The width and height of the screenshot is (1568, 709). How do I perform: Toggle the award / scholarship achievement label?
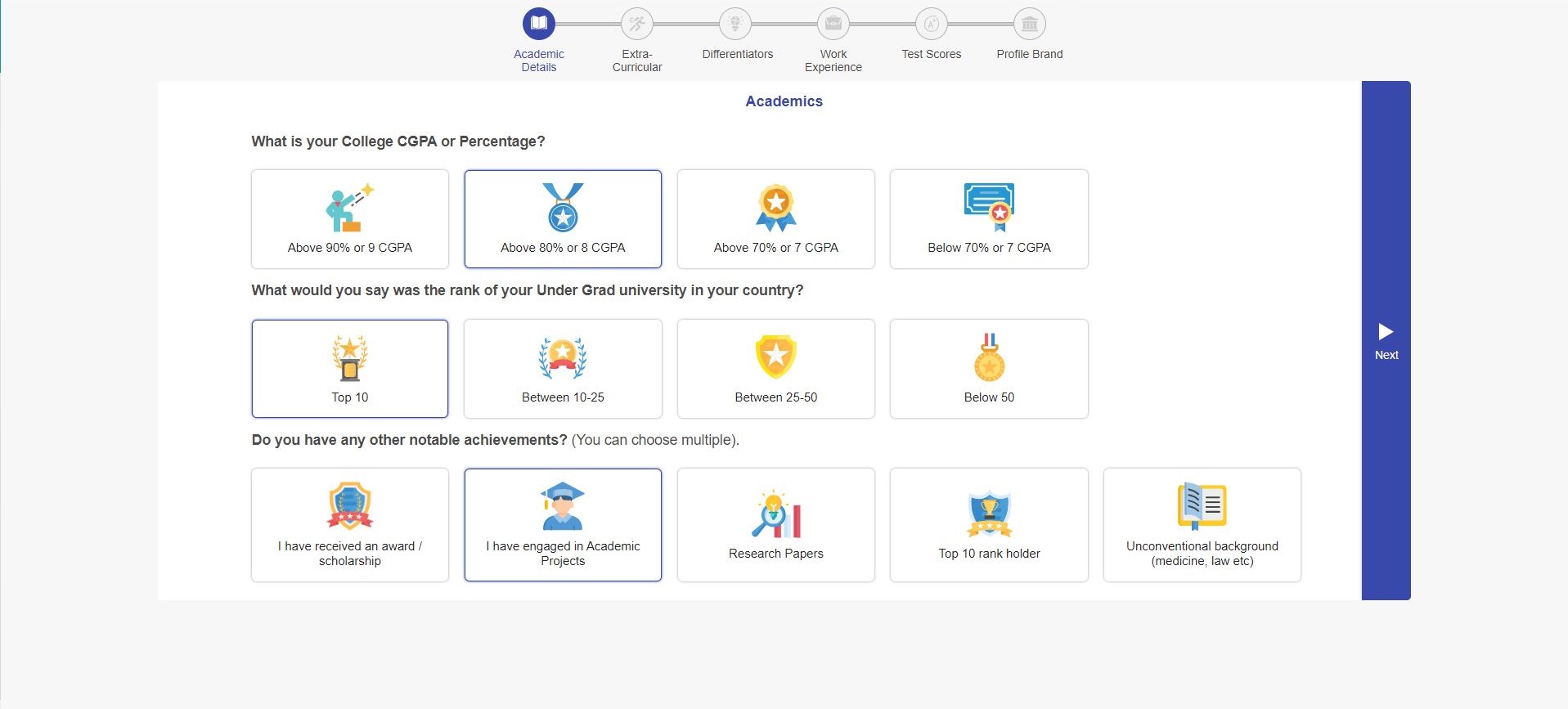tap(350, 553)
